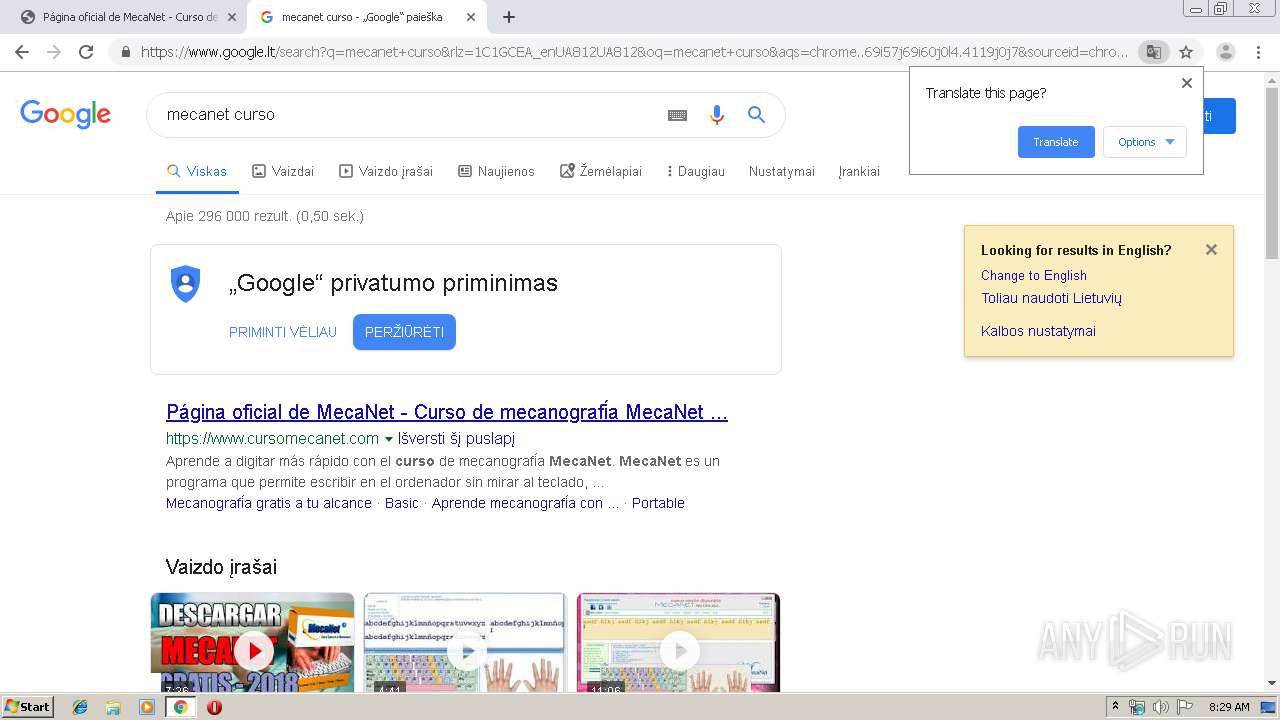
Task: Open Windows Explorer folder from taskbar
Action: point(113,707)
